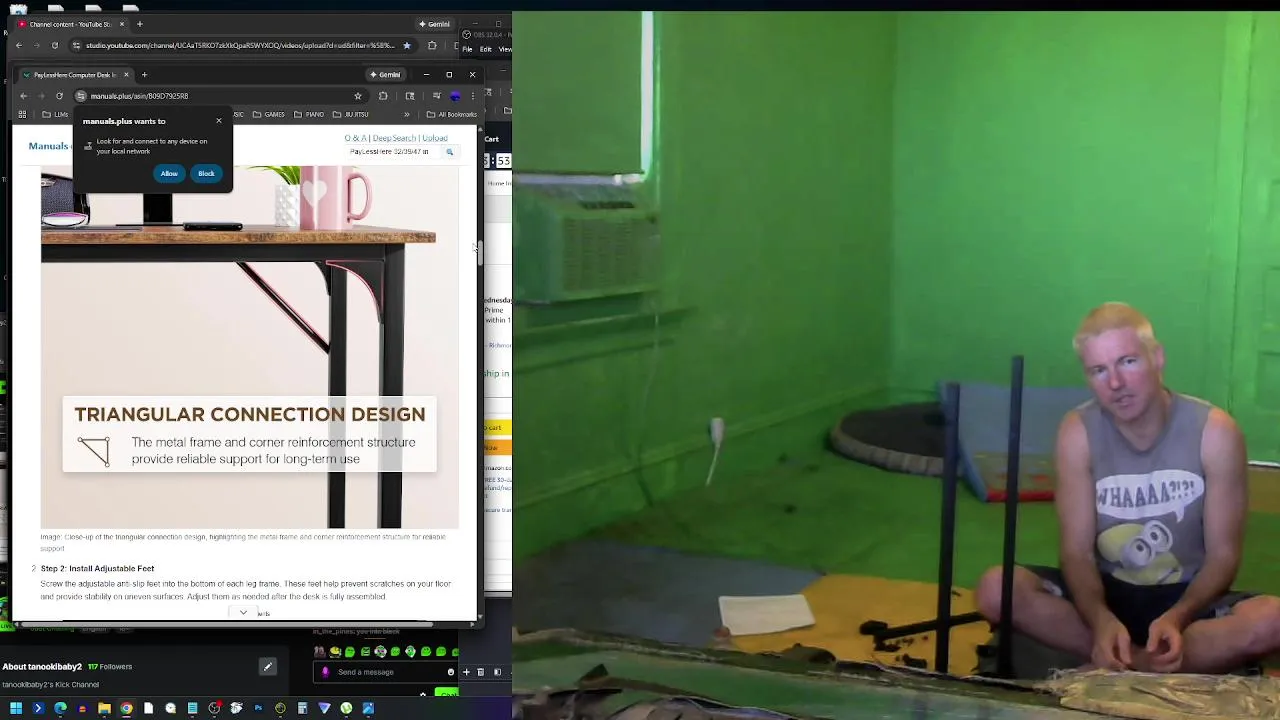Click the 'Step 2: Install Adjustable Feet' heading
1280x720 pixels.
click(97, 569)
